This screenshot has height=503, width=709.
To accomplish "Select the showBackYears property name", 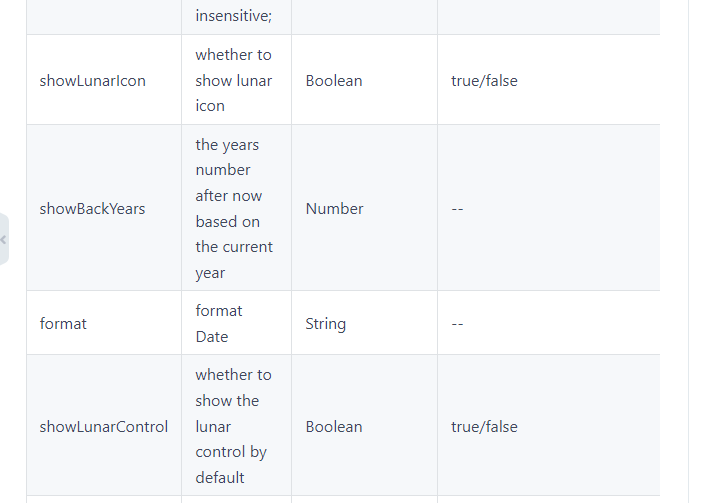I will (x=92, y=208).
